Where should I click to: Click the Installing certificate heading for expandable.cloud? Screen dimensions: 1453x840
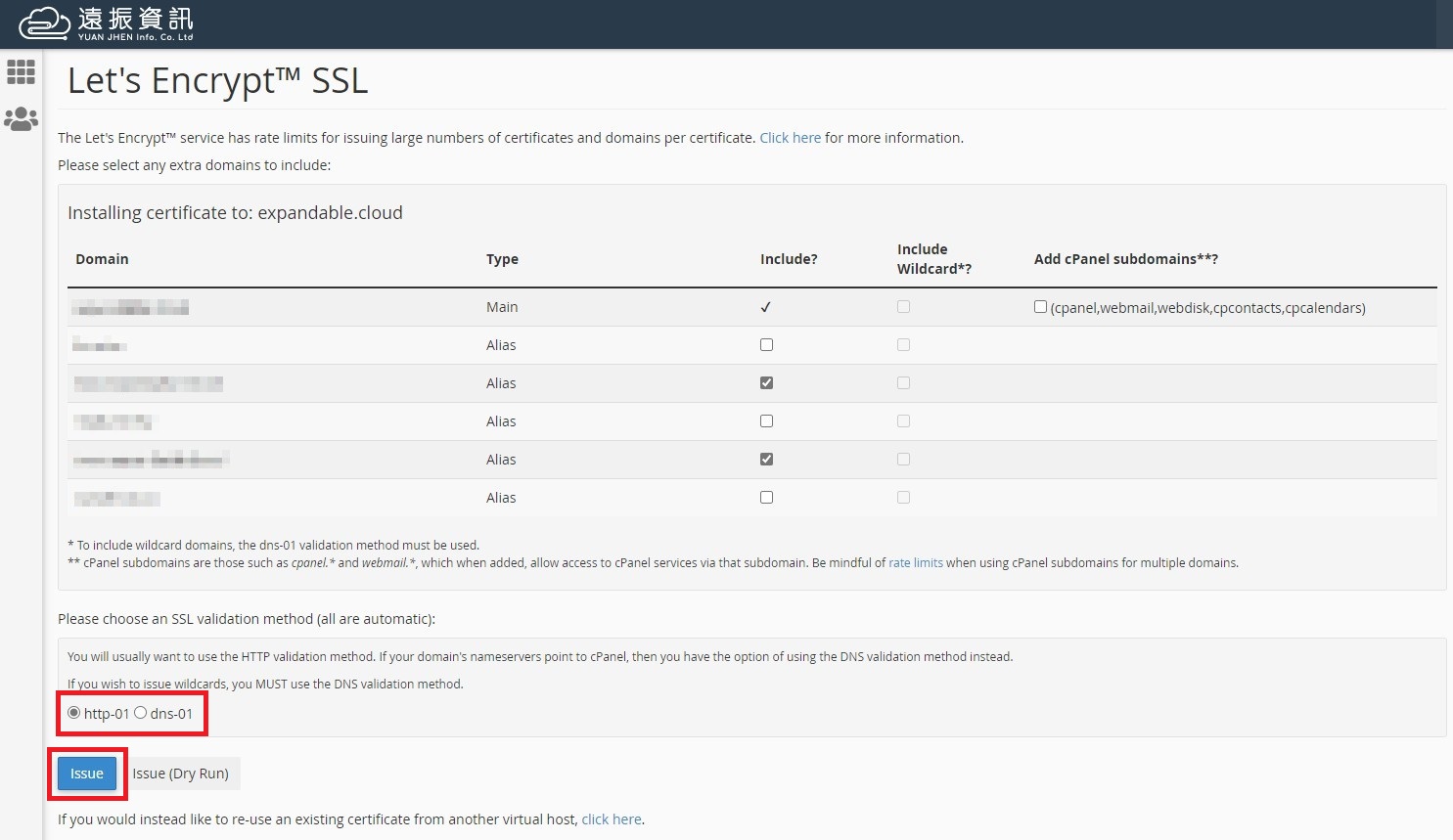coord(235,212)
